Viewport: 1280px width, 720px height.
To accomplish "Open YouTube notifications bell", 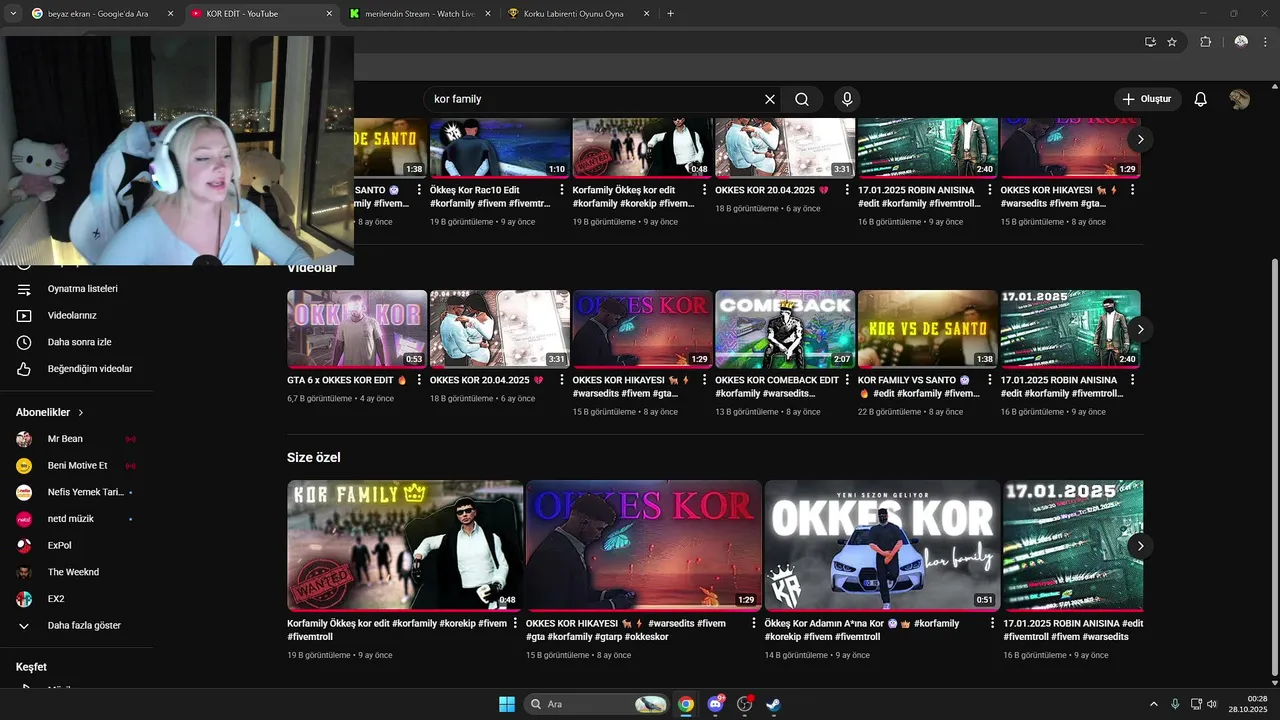I will [x=1201, y=99].
